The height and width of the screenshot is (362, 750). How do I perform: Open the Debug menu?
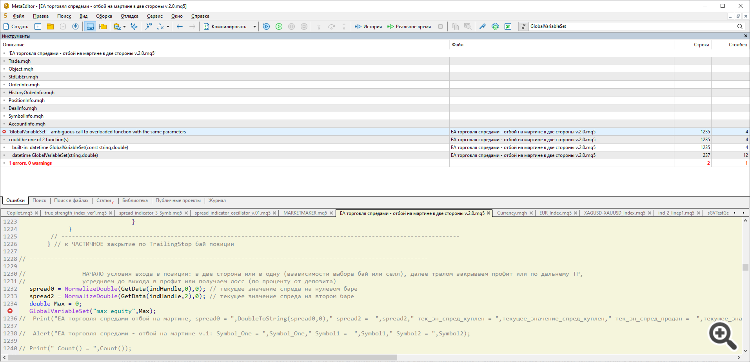129,16
